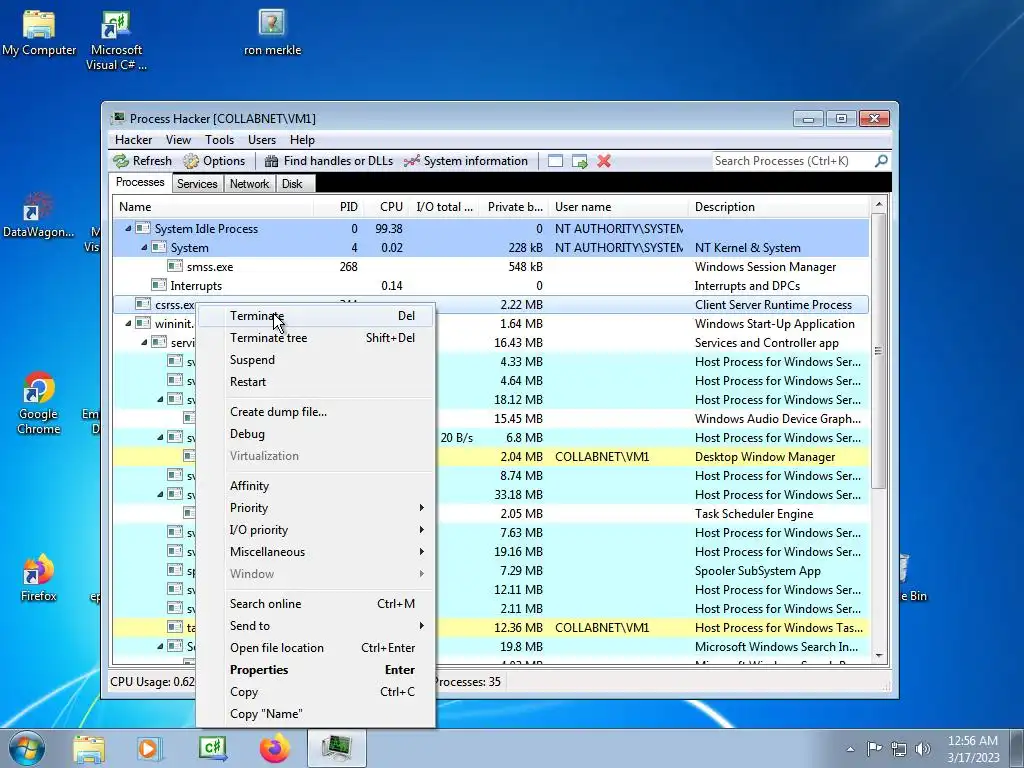The width and height of the screenshot is (1024, 768).
Task: Select Restart in the context menu
Action: point(316,382)
